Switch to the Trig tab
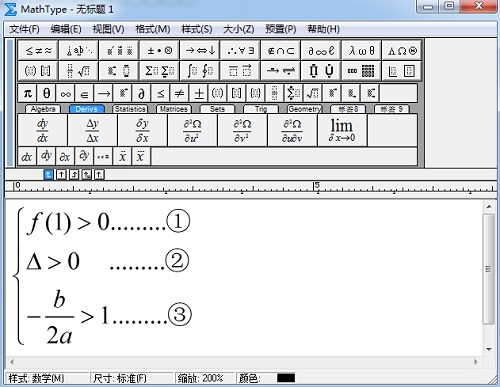The image size is (500, 387). 261,109
